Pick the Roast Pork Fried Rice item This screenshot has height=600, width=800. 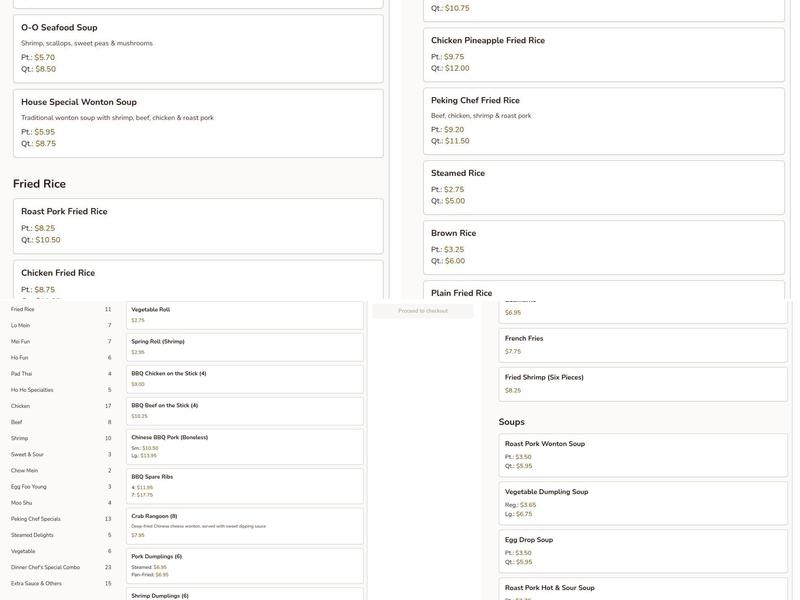click(198, 226)
